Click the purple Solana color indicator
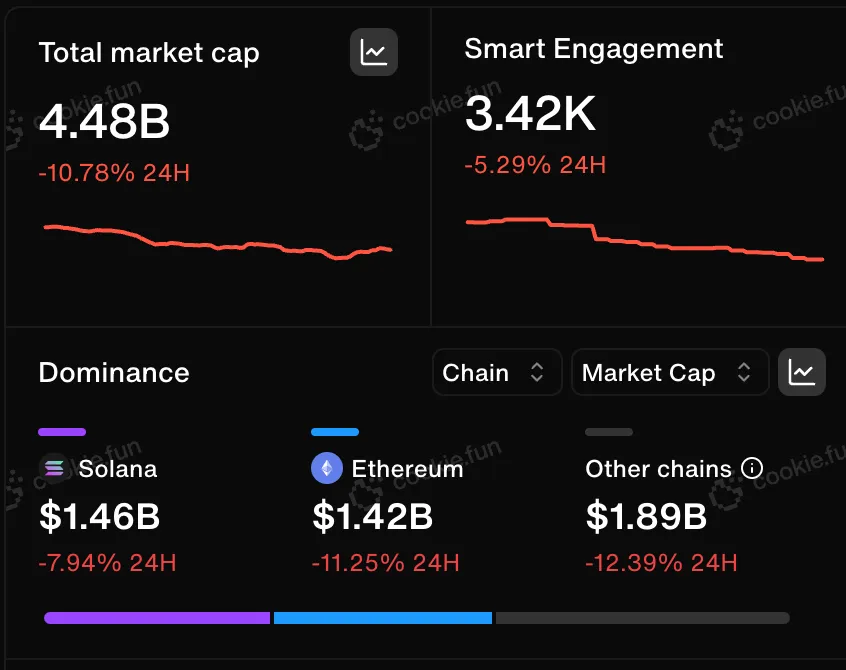846x670 pixels. pos(62,432)
